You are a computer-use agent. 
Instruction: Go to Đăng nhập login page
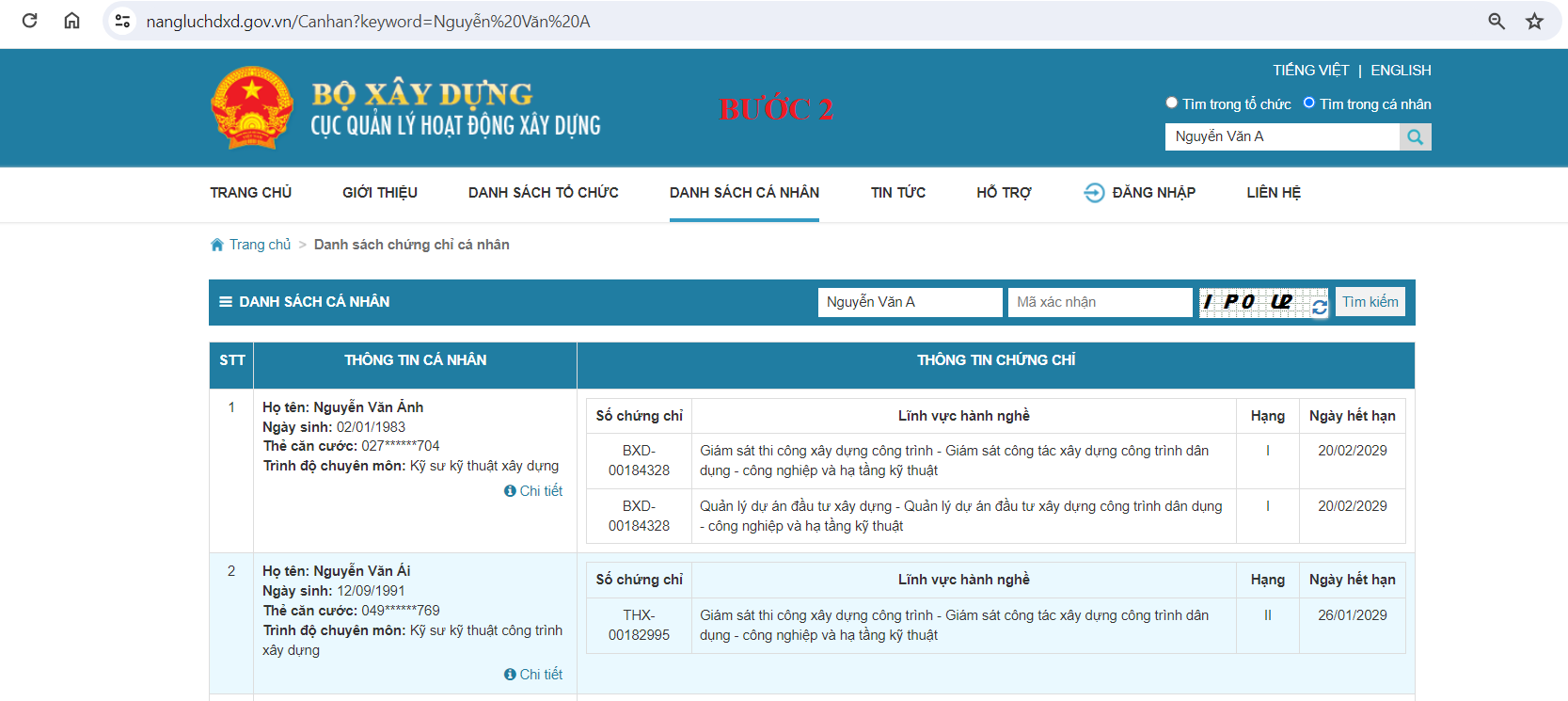[1152, 193]
